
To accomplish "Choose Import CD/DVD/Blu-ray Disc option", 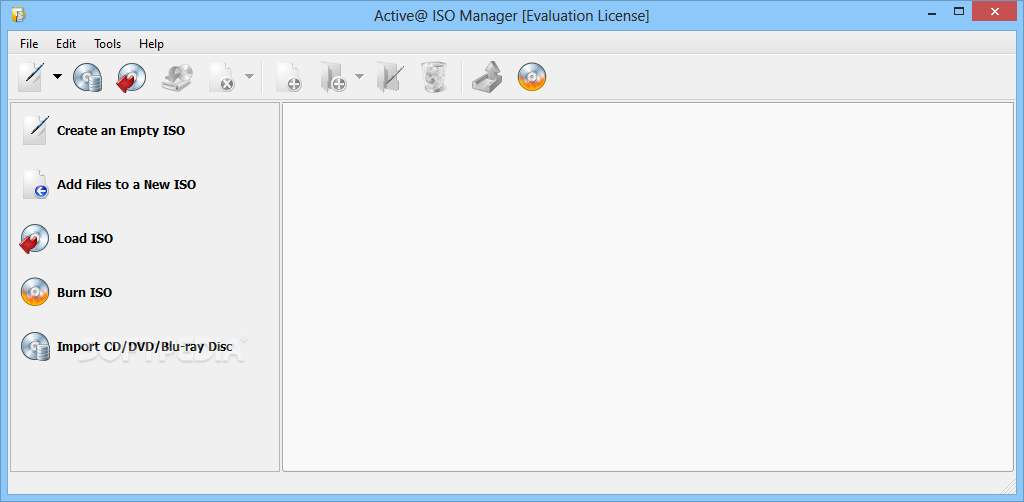I will (127, 347).
